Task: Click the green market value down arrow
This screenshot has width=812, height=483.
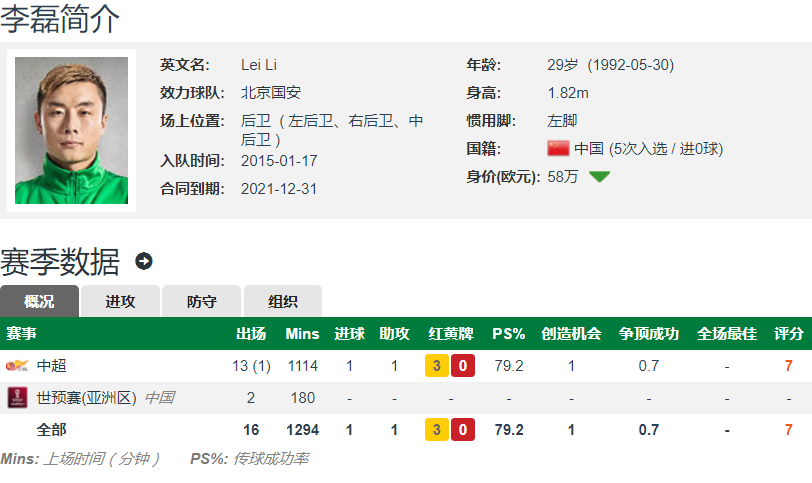Action: 599,177
